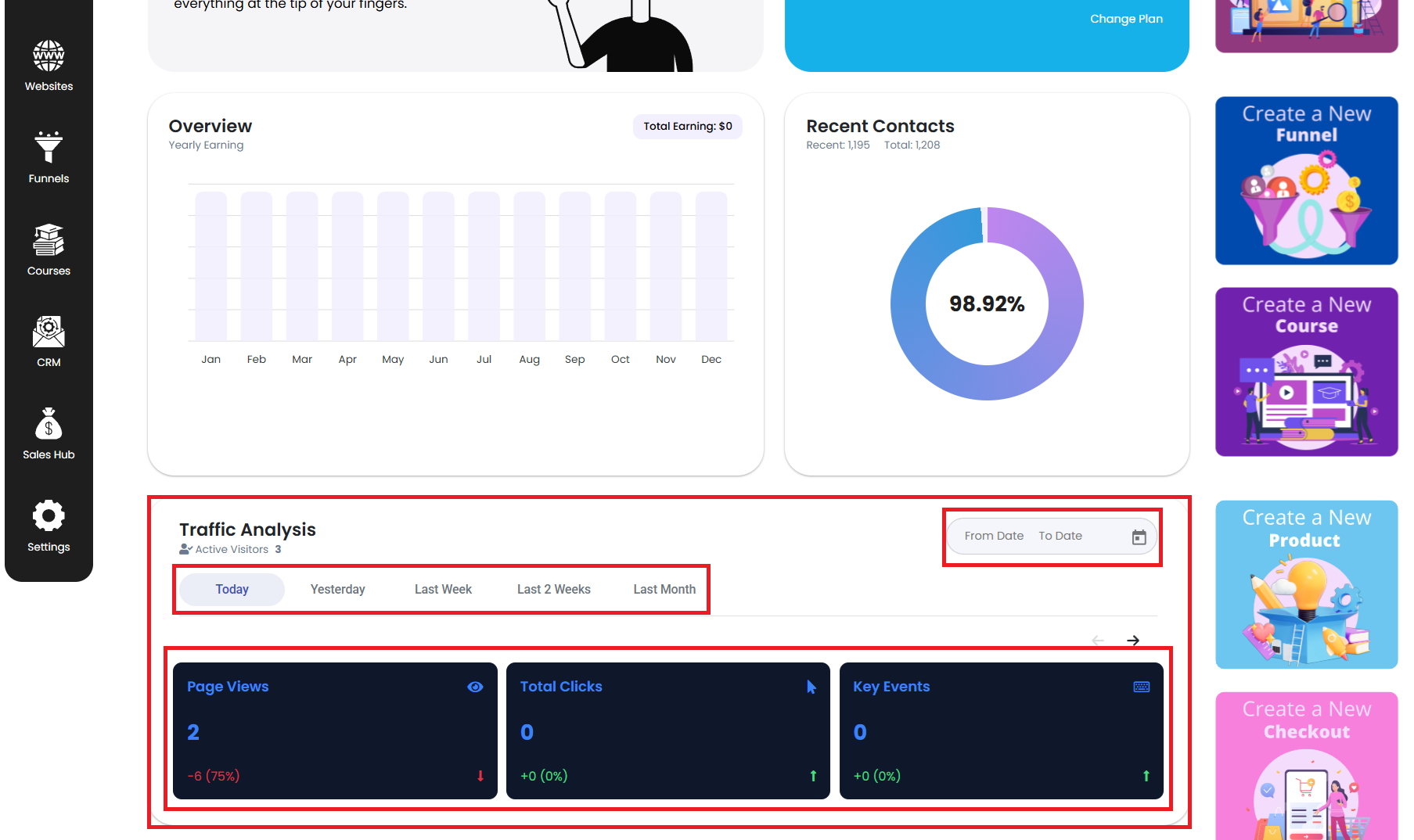Image resolution: width=1414 pixels, height=840 pixels.
Task: Click the Total Earning badge
Action: click(x=687, y=127)
